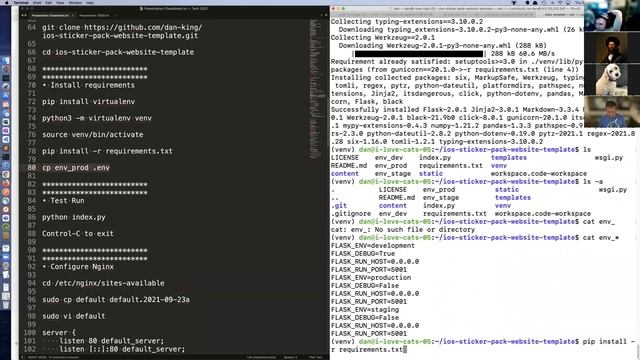This screenshot has width=640, height=360.
Task: Click the python index.py line
Action: 74,217
